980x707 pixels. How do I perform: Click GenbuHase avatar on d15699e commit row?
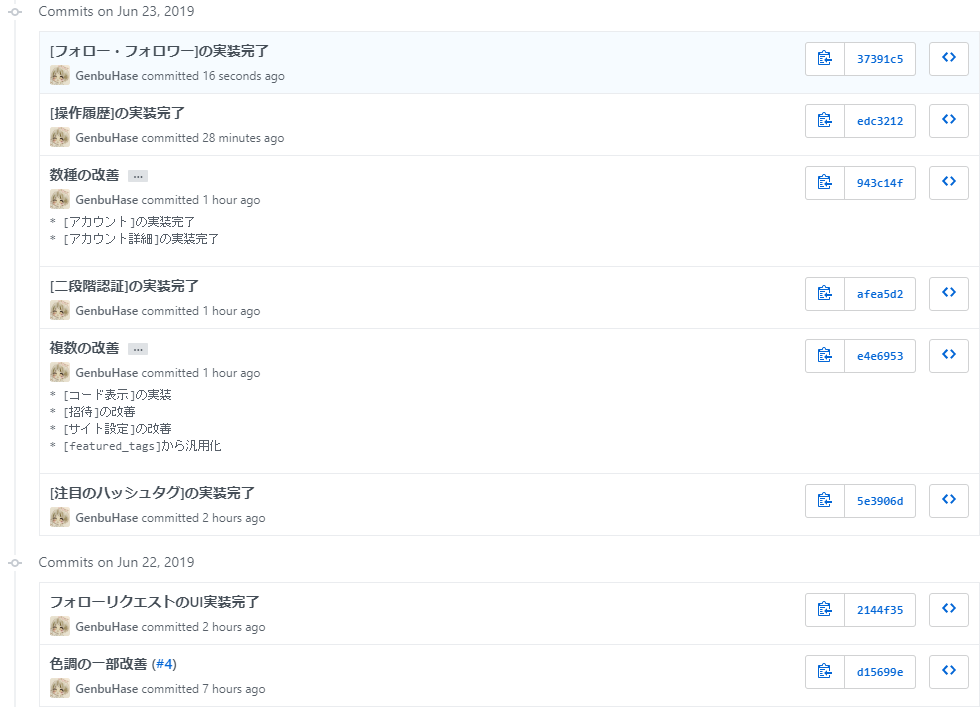tap(60, 688)
